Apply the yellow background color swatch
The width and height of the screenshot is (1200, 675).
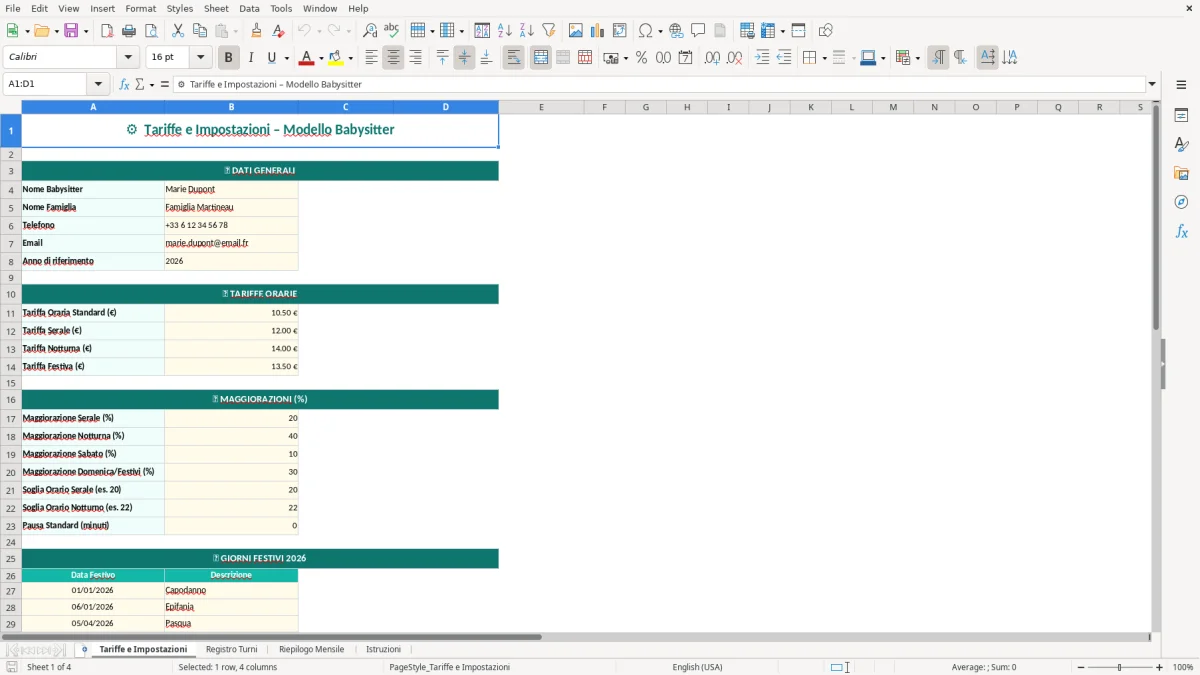pyautogui.click(x=336, y=58)
